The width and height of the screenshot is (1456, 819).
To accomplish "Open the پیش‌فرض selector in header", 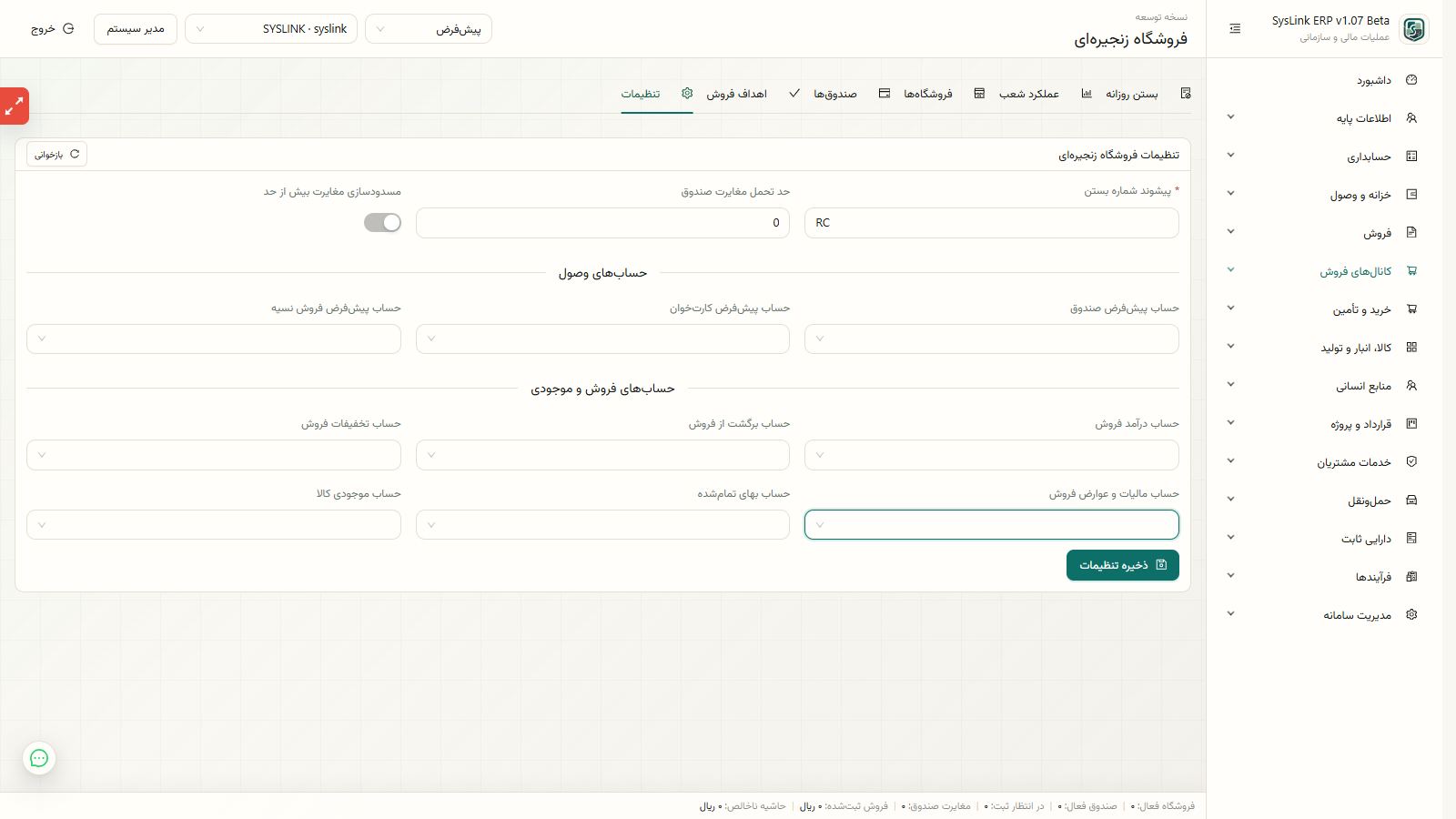I will pos(429,29).
